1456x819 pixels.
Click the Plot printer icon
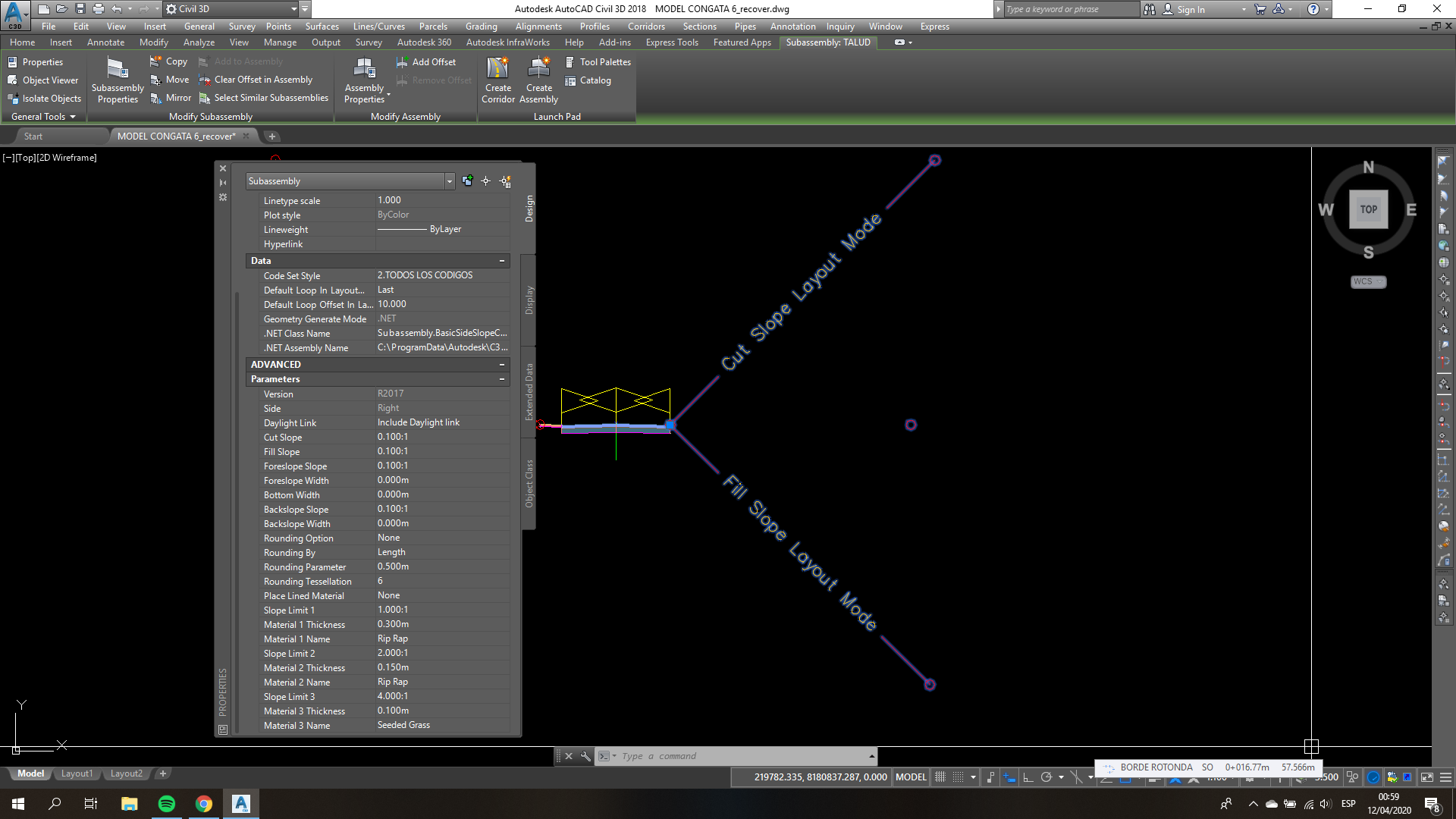pos(99,9)
